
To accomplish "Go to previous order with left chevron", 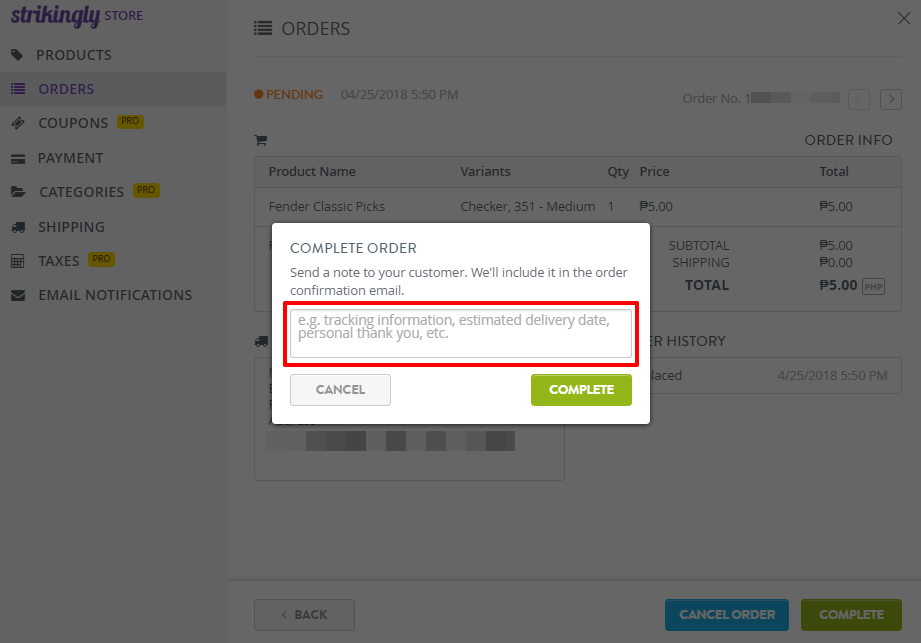I will click(859, 99).
